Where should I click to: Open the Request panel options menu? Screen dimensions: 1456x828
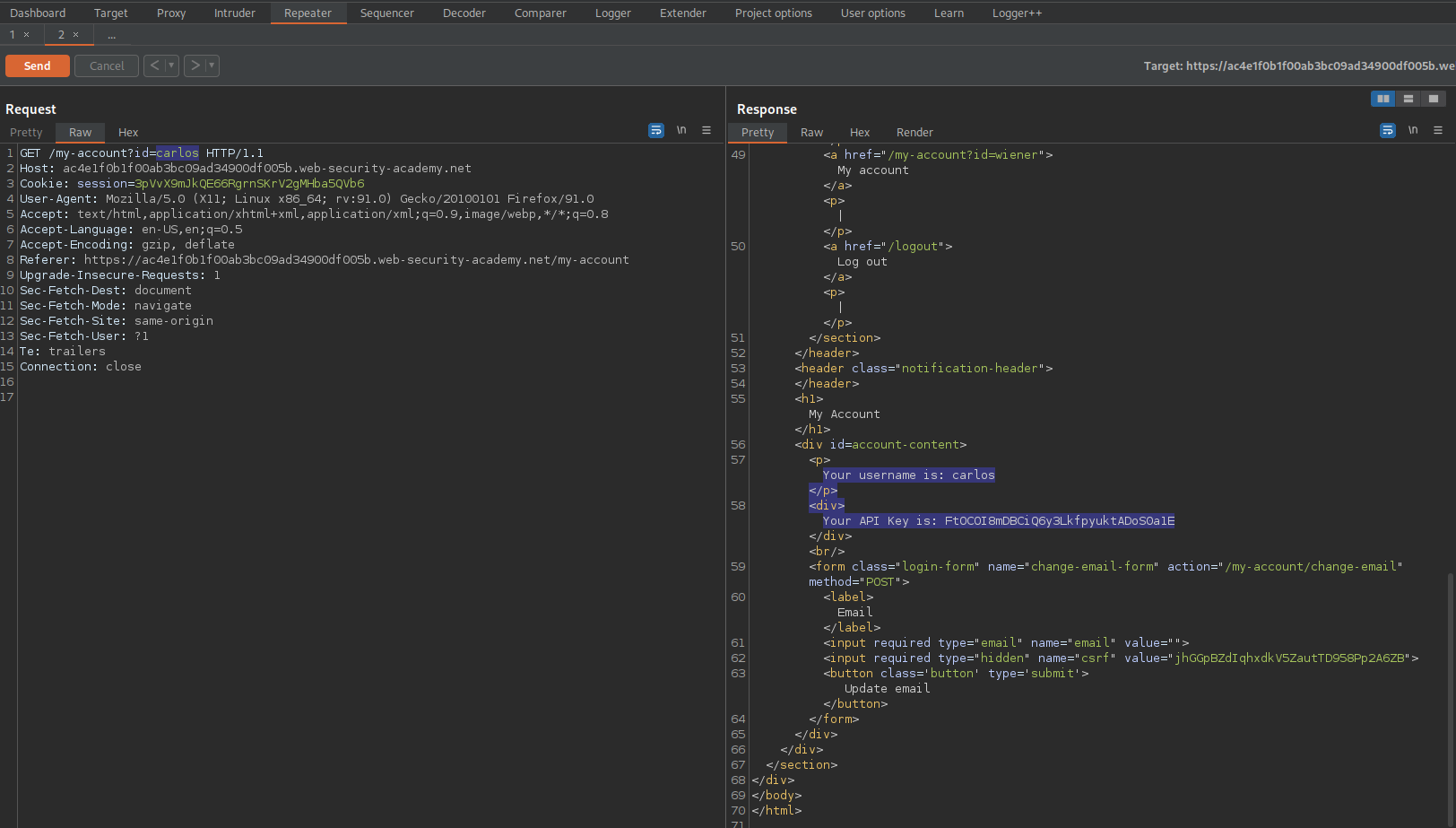pyautogui.click(x=706, y=131)
